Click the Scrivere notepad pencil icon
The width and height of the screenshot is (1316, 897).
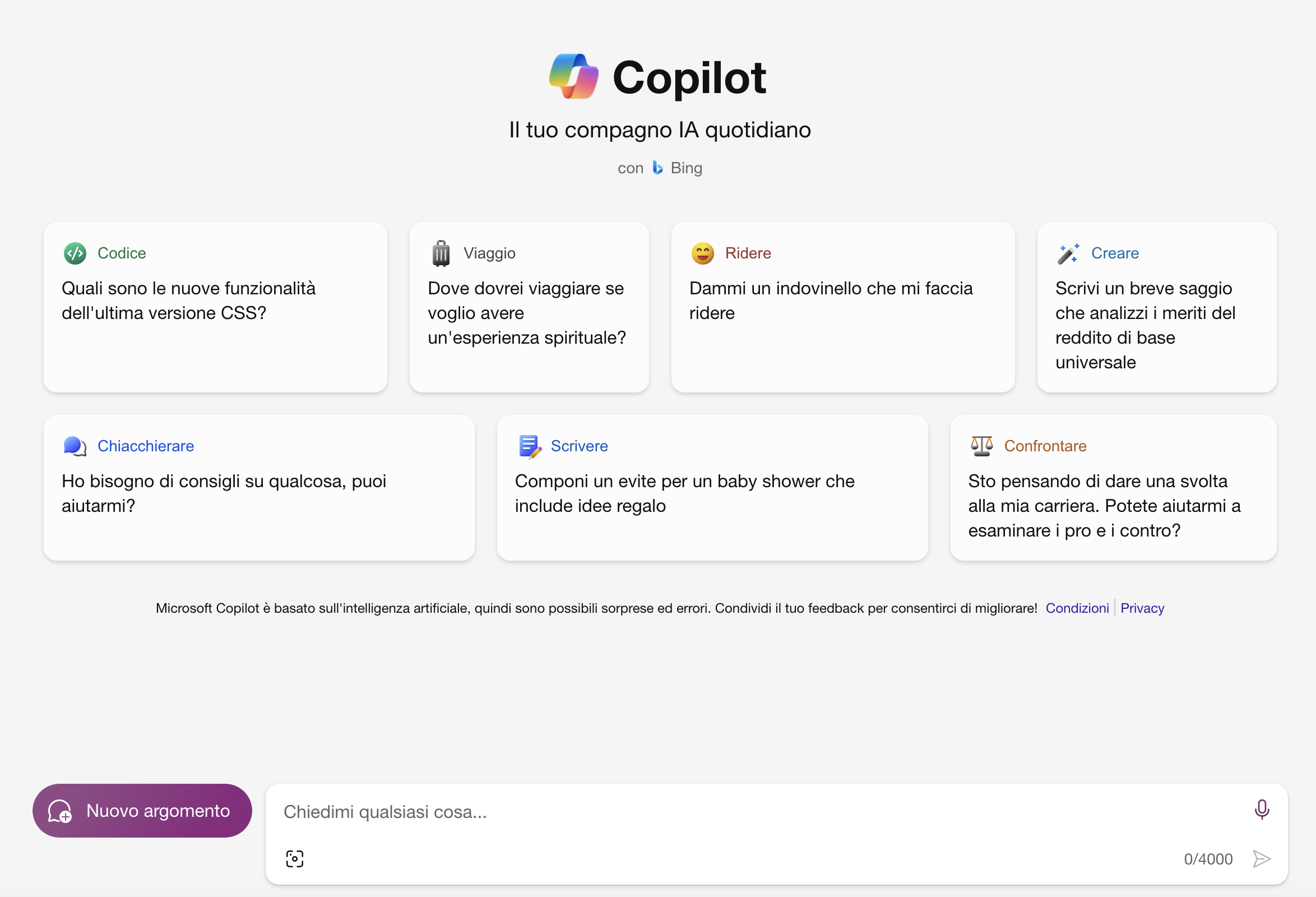(x=530, y=446)
